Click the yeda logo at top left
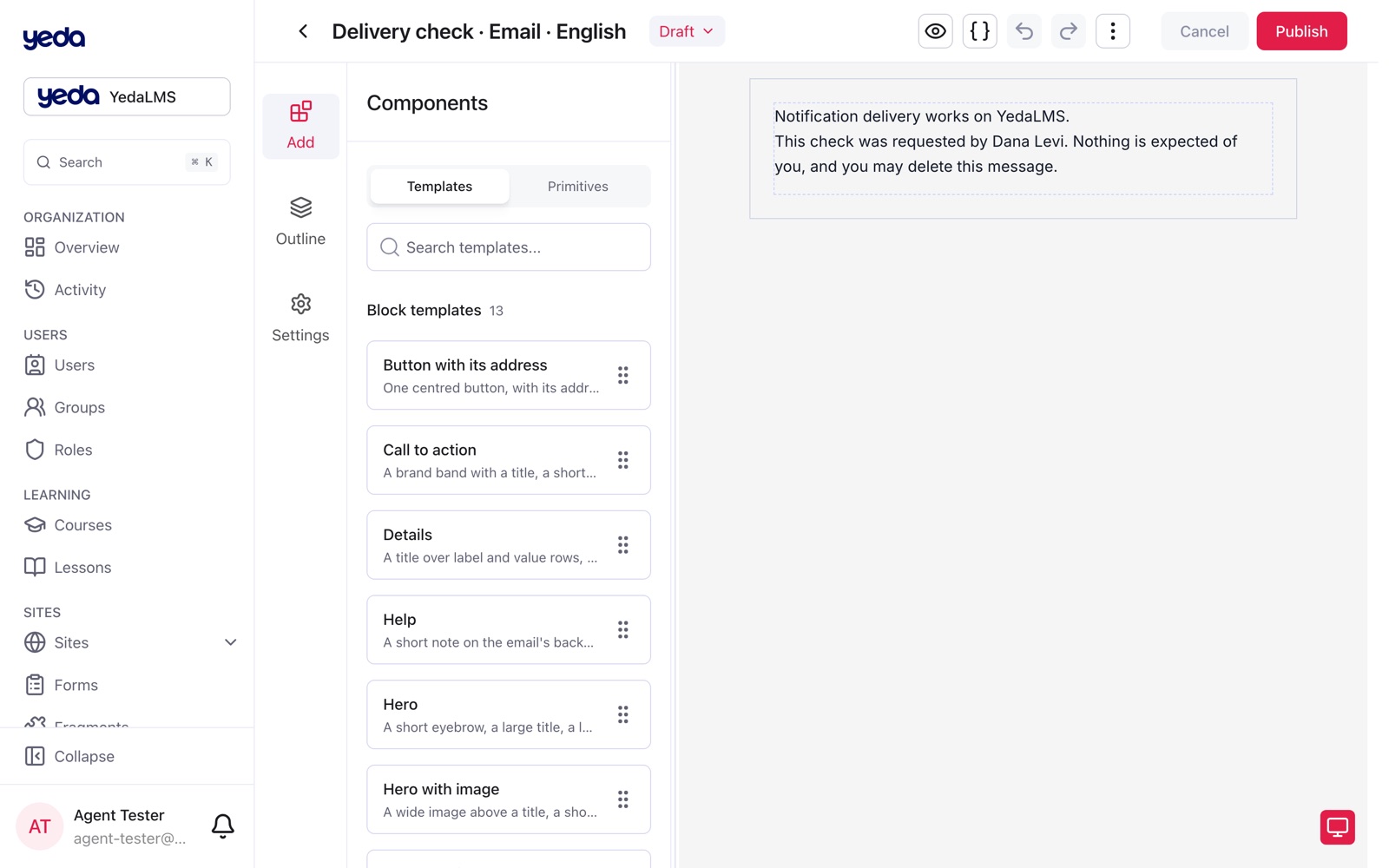The image size is (1389, 868). click(54, 37)
